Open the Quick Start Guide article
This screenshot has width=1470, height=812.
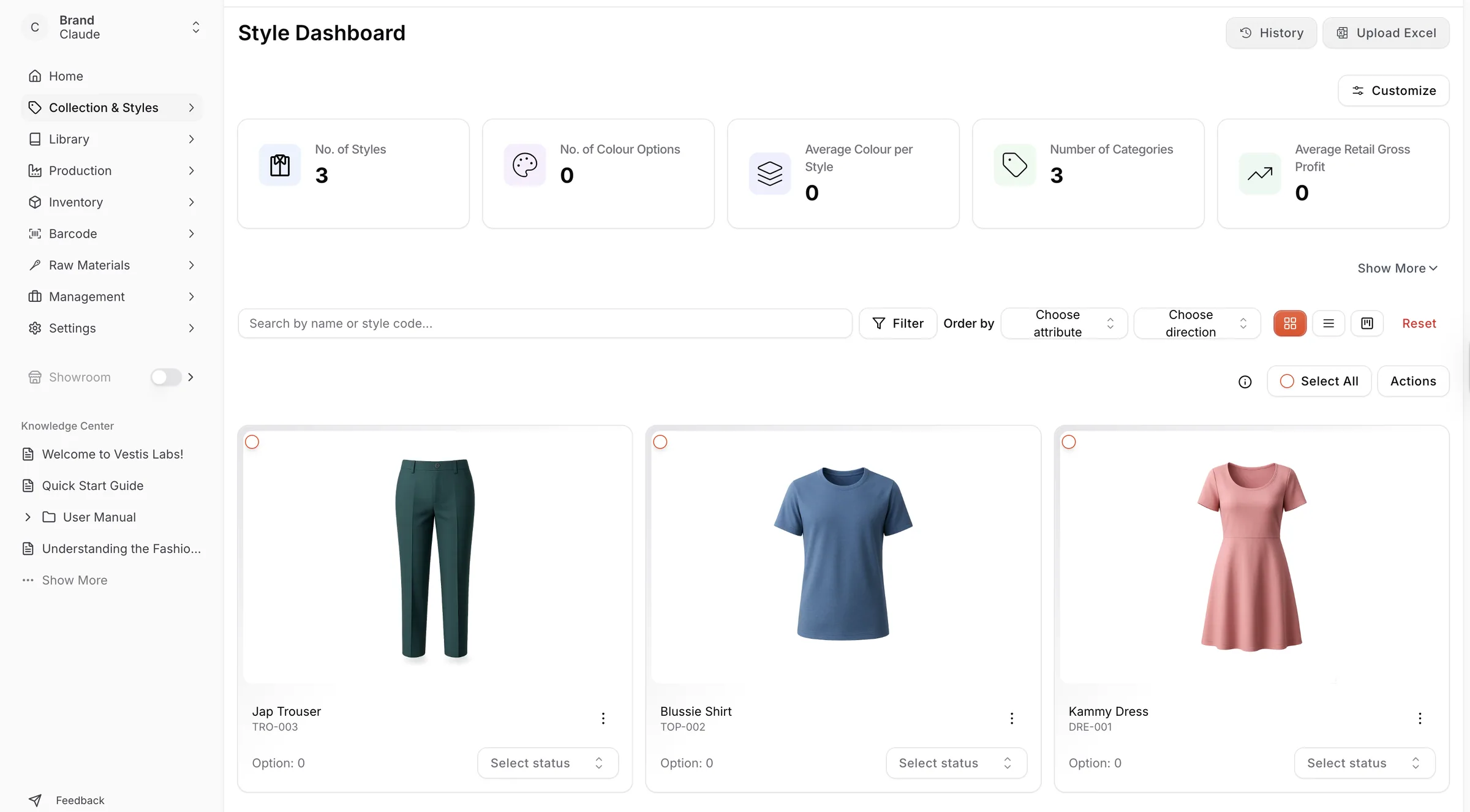(x=92, y=486)
